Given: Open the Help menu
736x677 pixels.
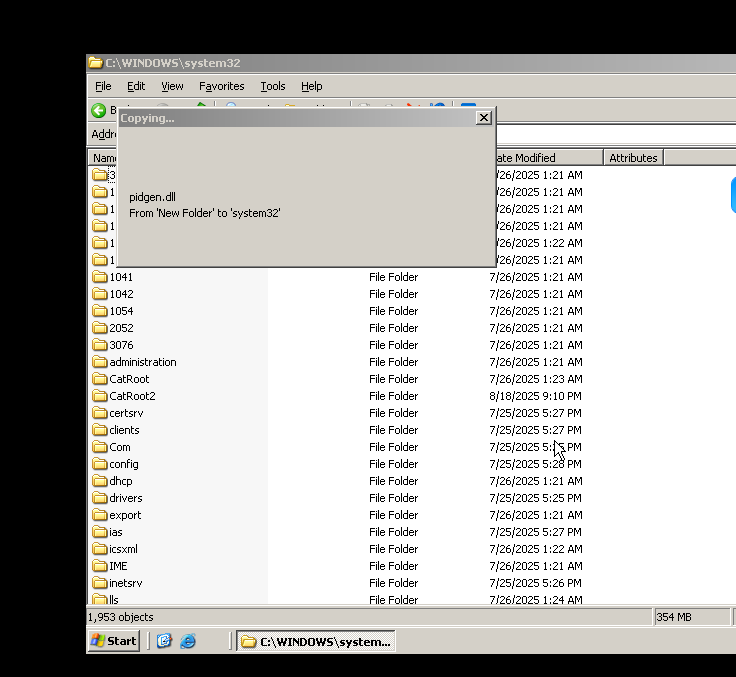Looking at the screenshot, I should [x=311, y=86].
